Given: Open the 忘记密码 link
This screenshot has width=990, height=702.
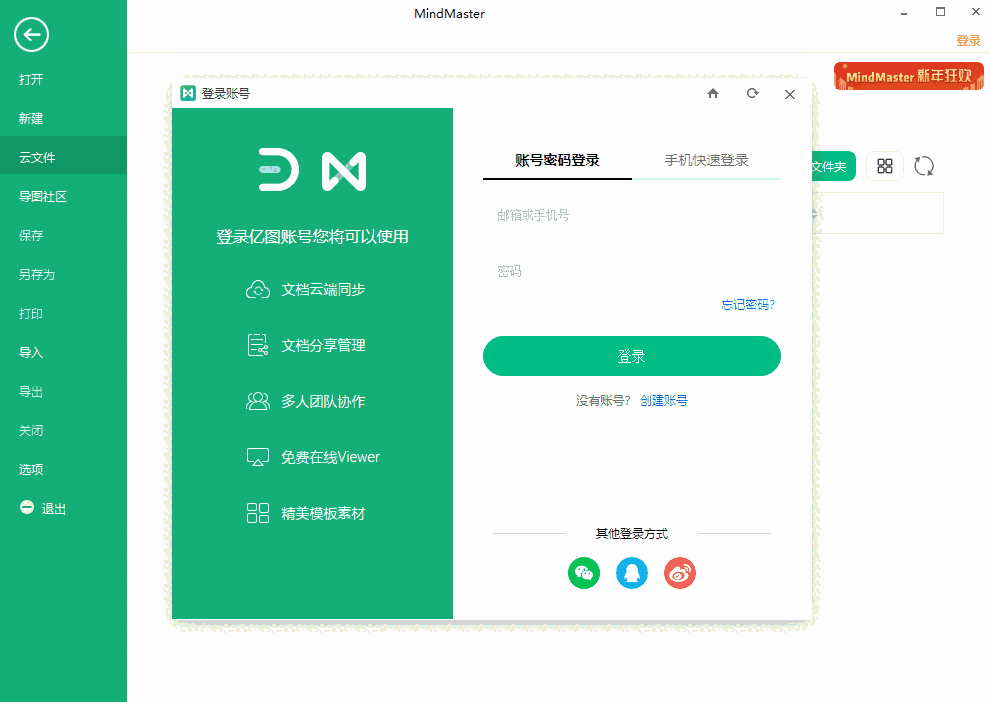Looking at the screenshot, I should click(x=747, y=304).
